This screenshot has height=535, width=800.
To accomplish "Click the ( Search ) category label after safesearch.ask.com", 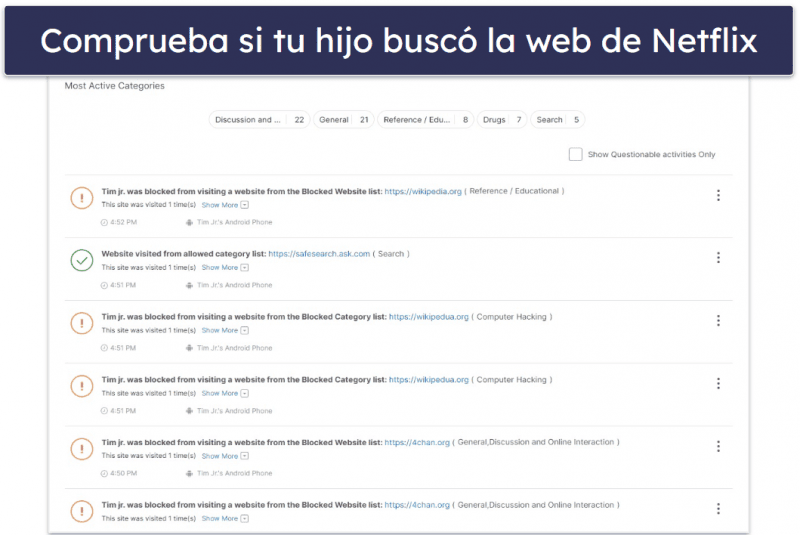I will point(391,253).
